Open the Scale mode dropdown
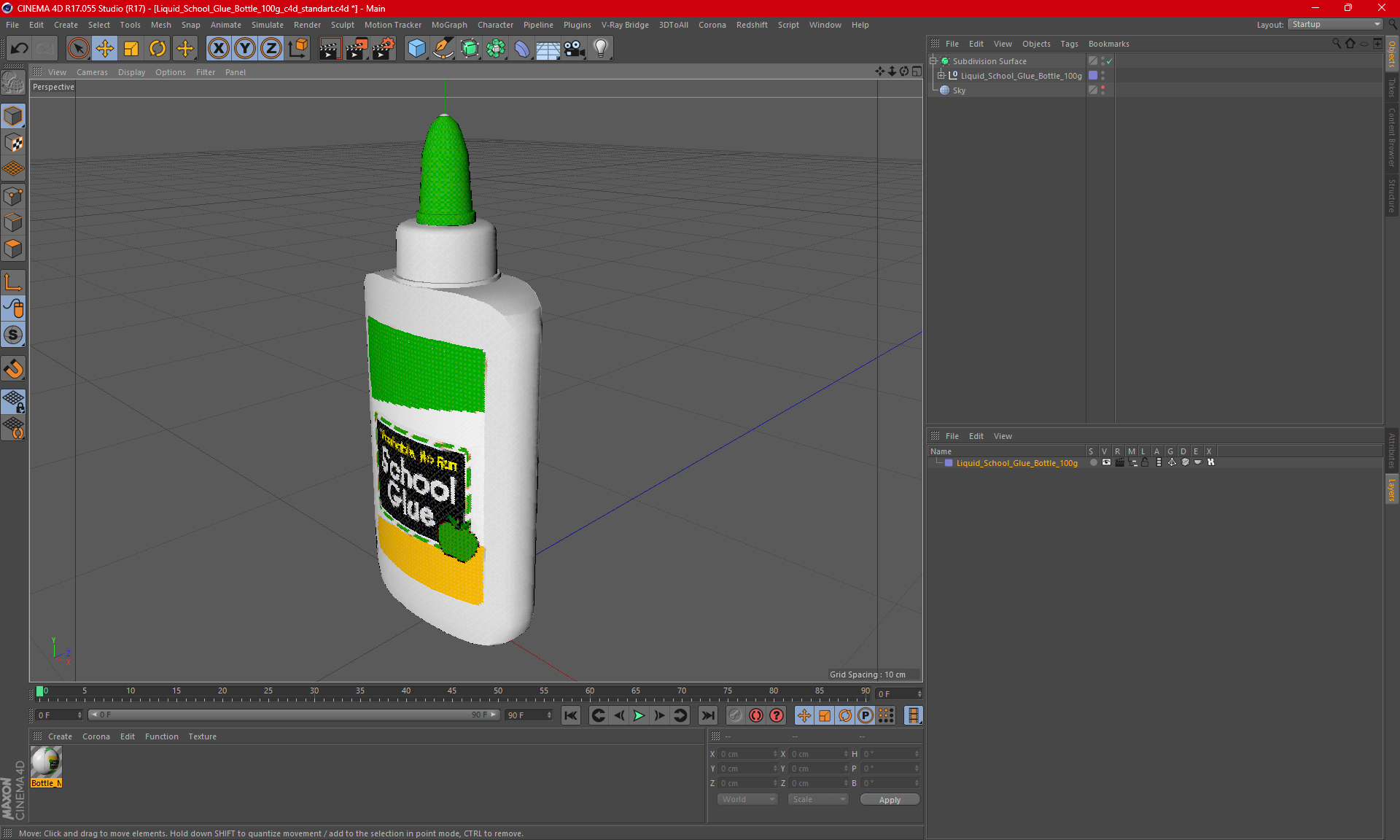This screenshot has height=840, width=1400. [x=818, y=799]
